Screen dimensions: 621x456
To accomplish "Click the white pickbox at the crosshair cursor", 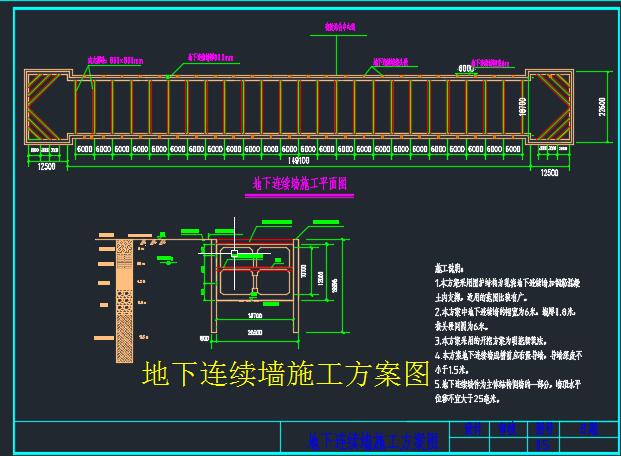I will [x=234, y=253].
